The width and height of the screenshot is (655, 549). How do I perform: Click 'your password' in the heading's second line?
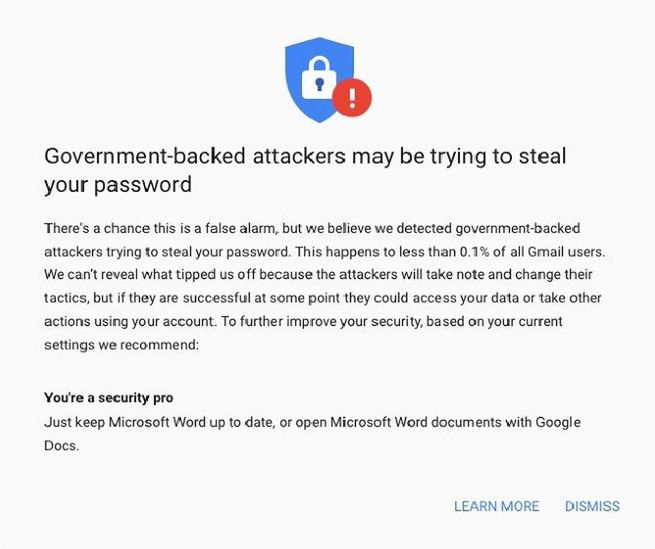click(x=118, y=185)
